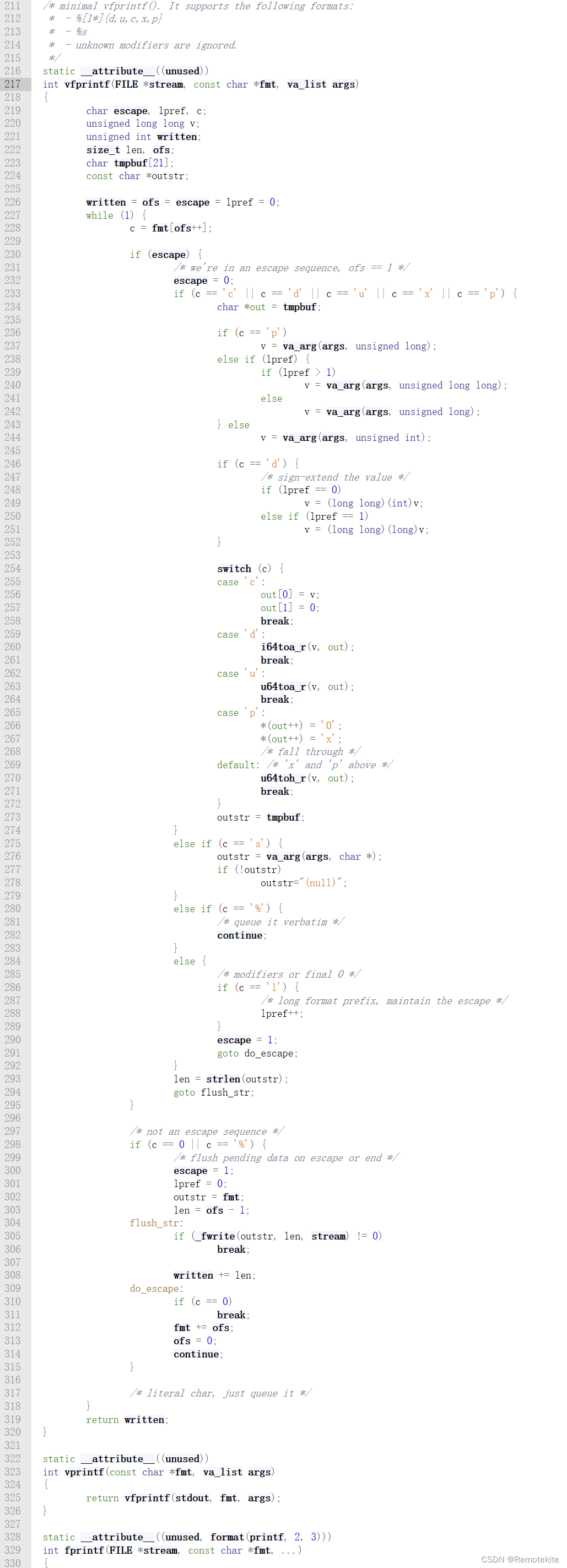Click comment 'modifiers or final 0'
567x1568 pixels.
click(288, 974)
